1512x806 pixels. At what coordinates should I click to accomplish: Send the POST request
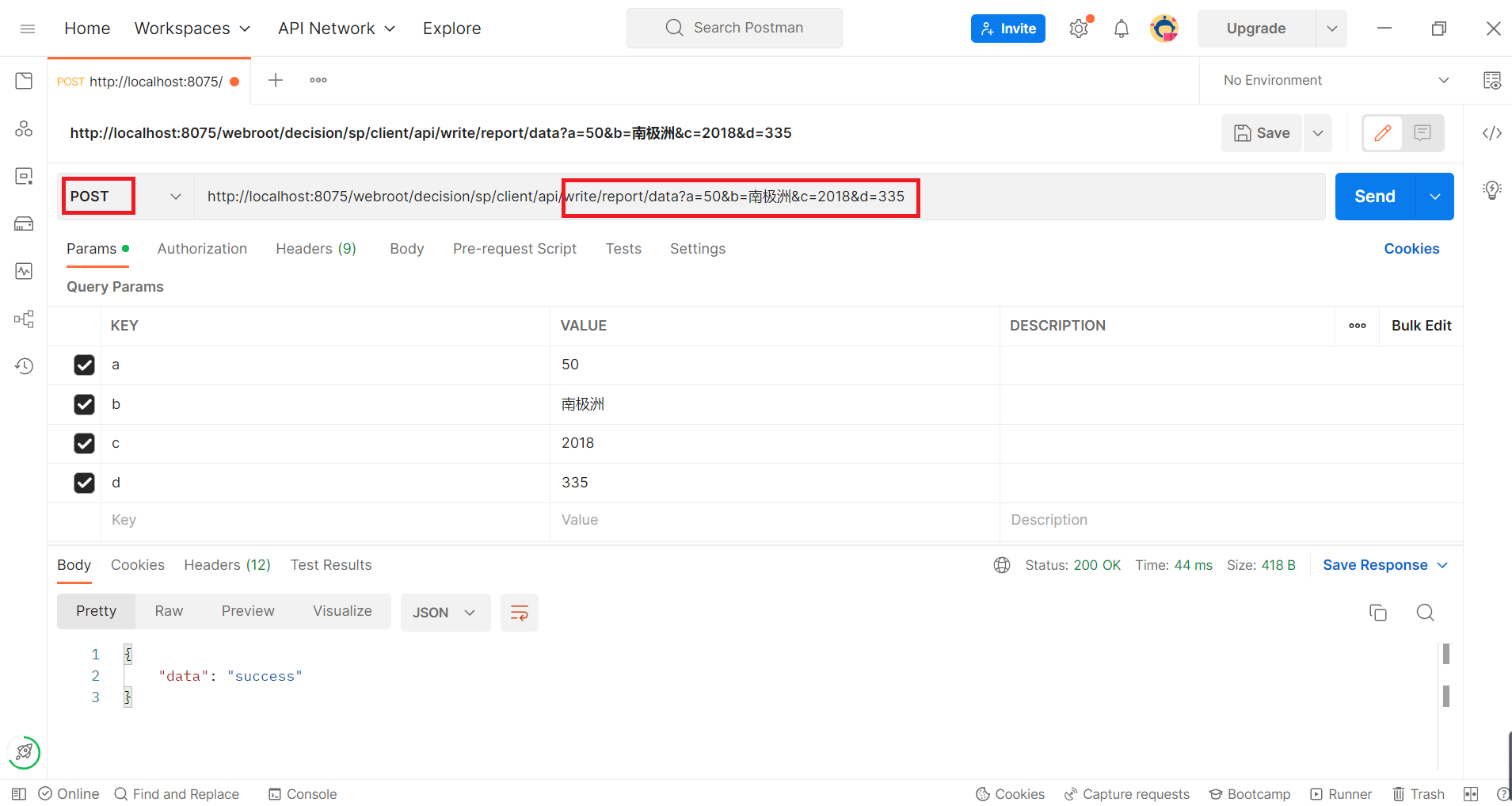1375,197
